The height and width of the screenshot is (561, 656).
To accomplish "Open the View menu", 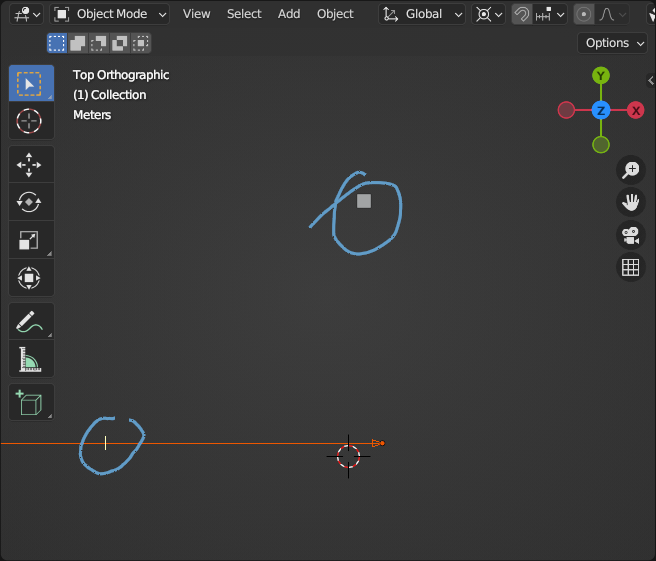I will click(197, 14).
